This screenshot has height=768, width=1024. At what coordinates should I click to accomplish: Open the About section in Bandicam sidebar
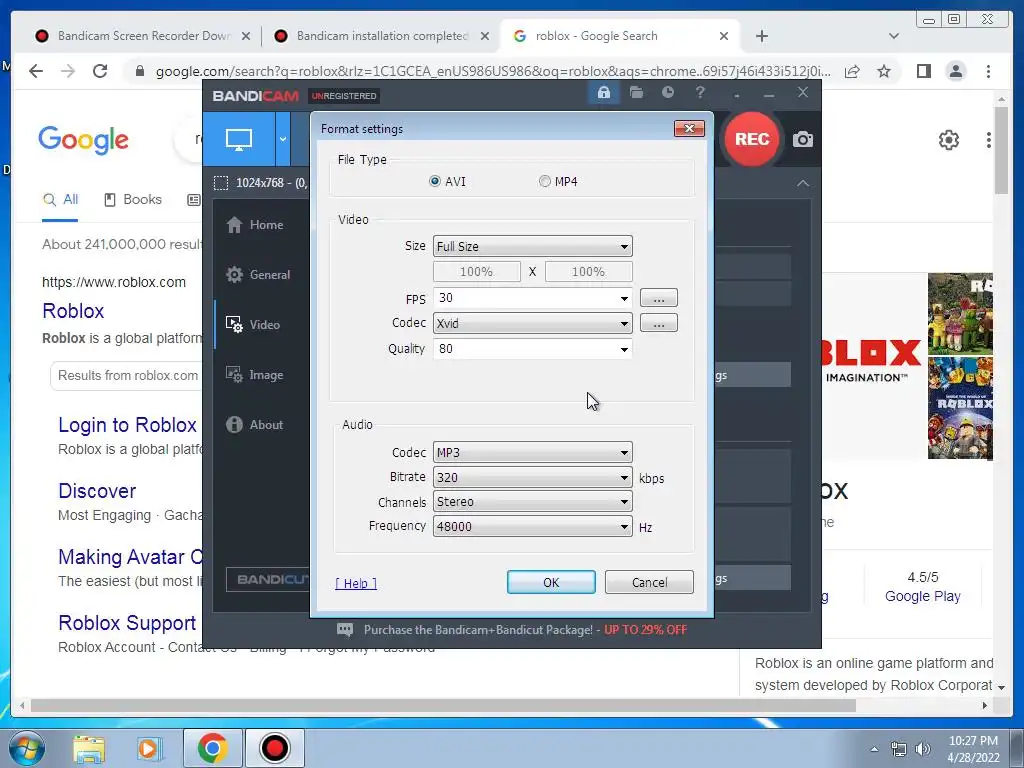[x=255, y=424]
